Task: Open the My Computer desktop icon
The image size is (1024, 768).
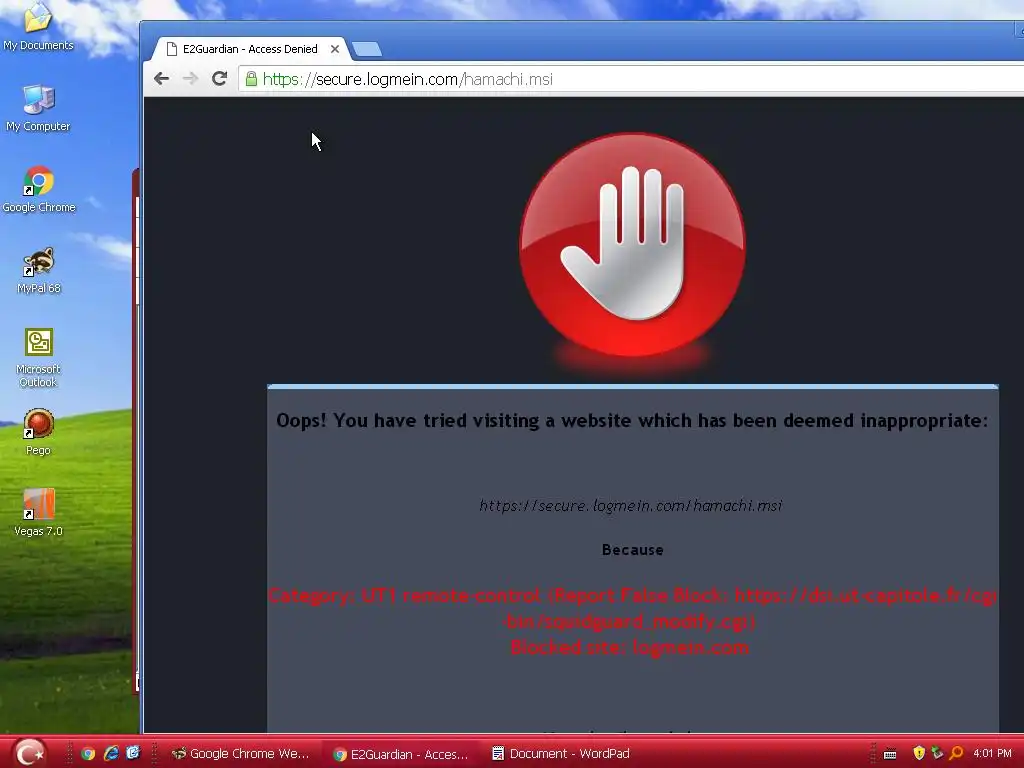Action: click(x=38, y=108)
